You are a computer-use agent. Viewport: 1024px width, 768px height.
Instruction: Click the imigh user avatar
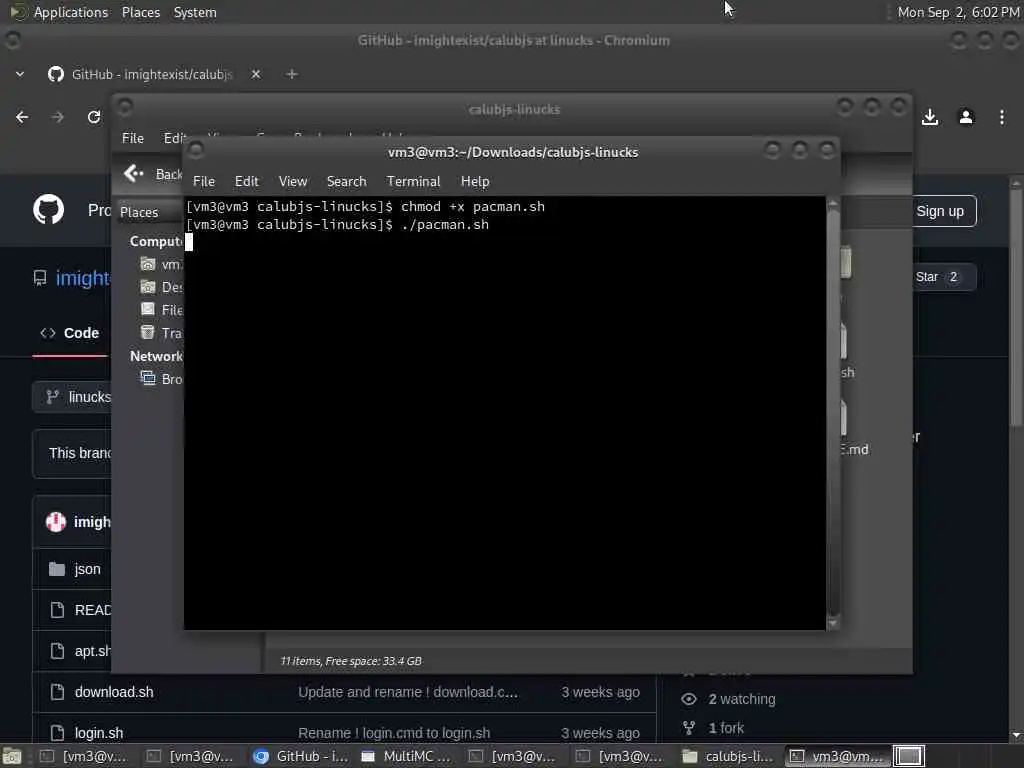click(x=56, y=522)
